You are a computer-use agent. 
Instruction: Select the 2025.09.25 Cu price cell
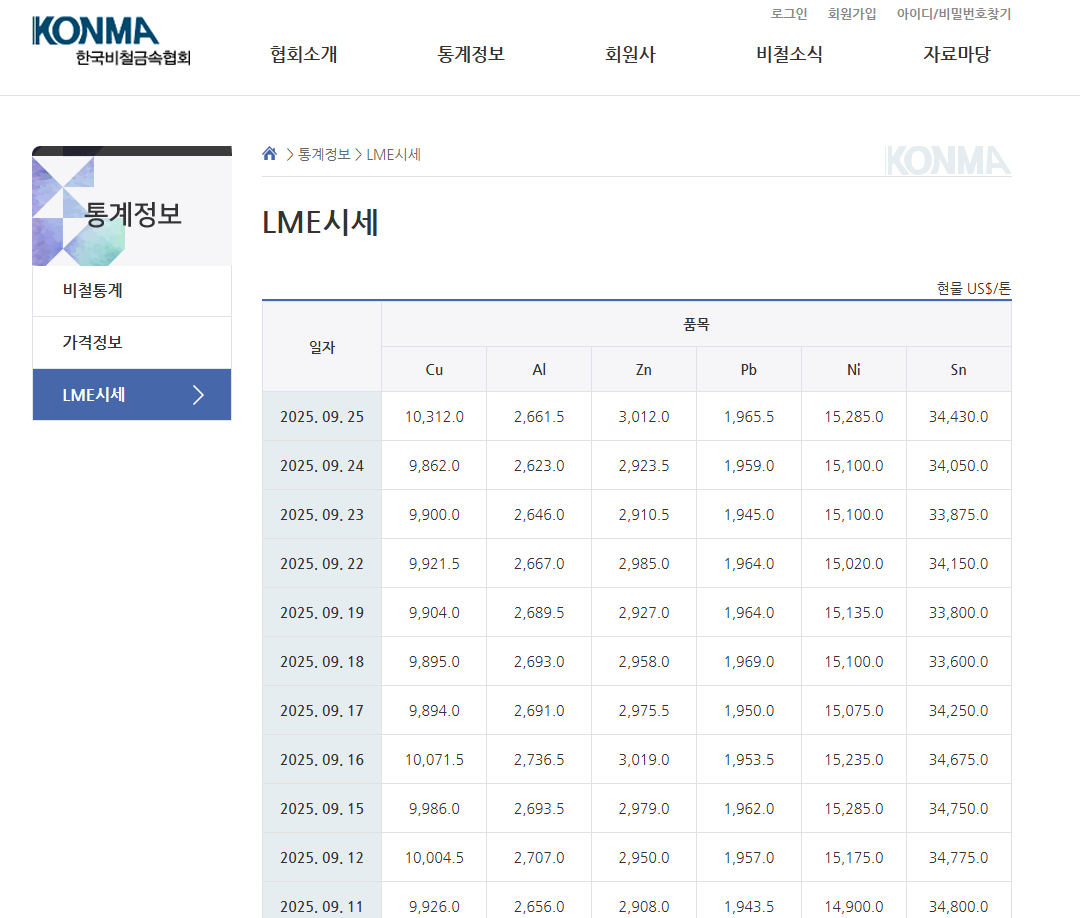(x=434, y=417)
